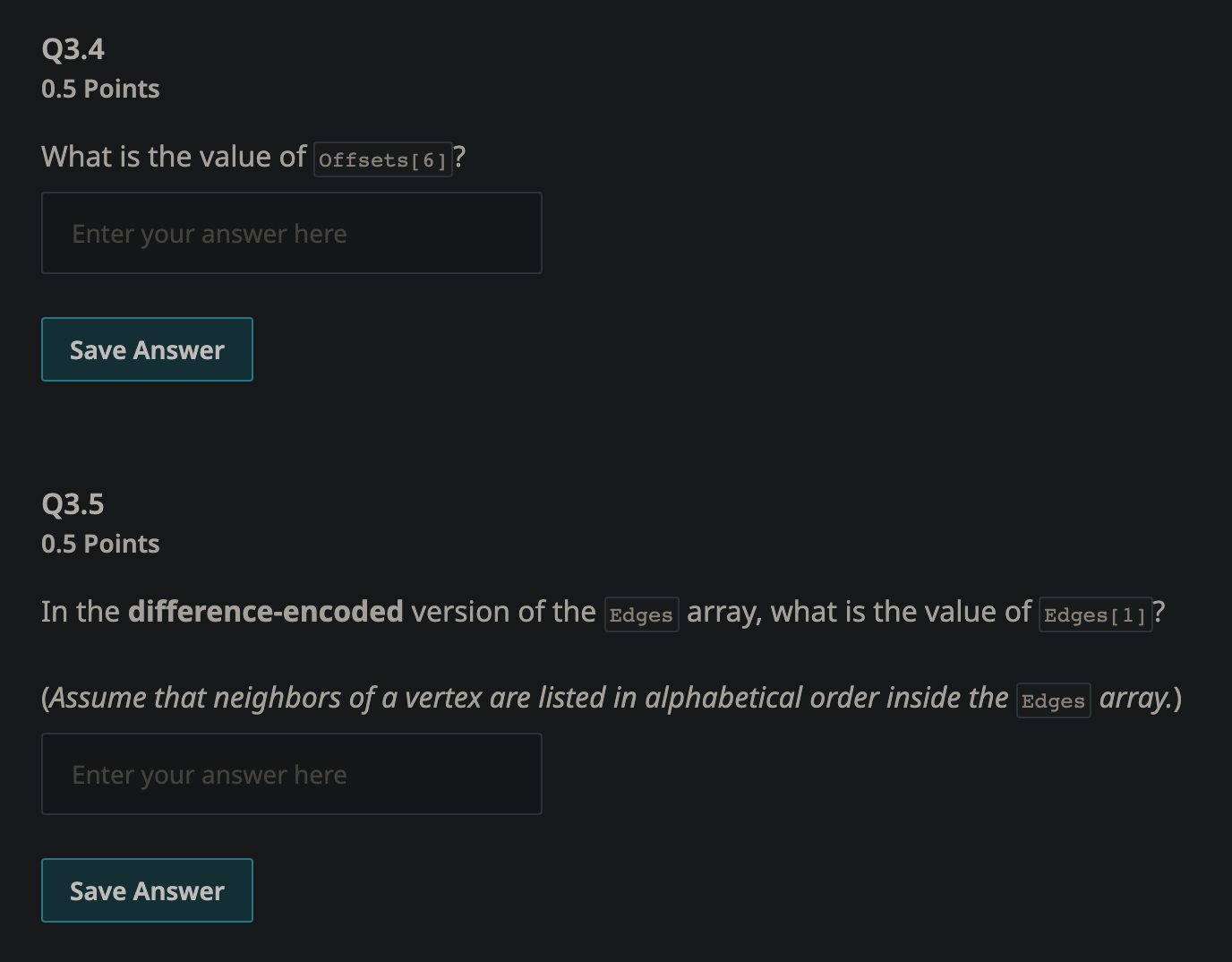The height and width of the screenshot is (962, 1232).
Task: Click the placeholder text Enter your answer here for Q3.5
Action: click(x=209, y=774)
